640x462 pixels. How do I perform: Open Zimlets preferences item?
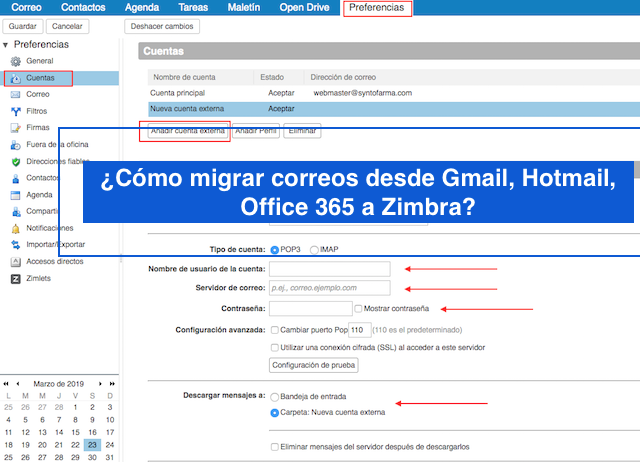point(38,278)
